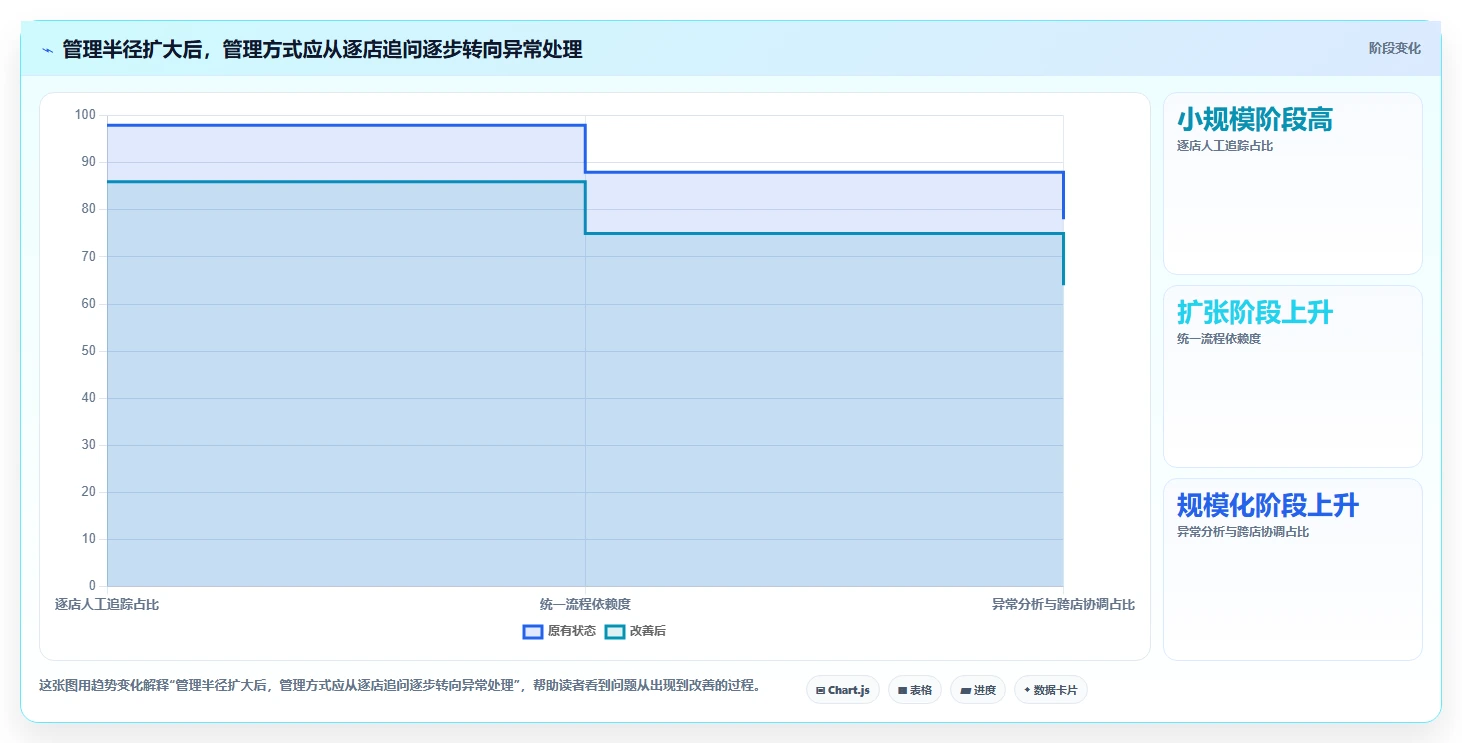
Task: Click the 逐店人工追踪占比 subtitle in first card
Action: (x=1225, y=146)
